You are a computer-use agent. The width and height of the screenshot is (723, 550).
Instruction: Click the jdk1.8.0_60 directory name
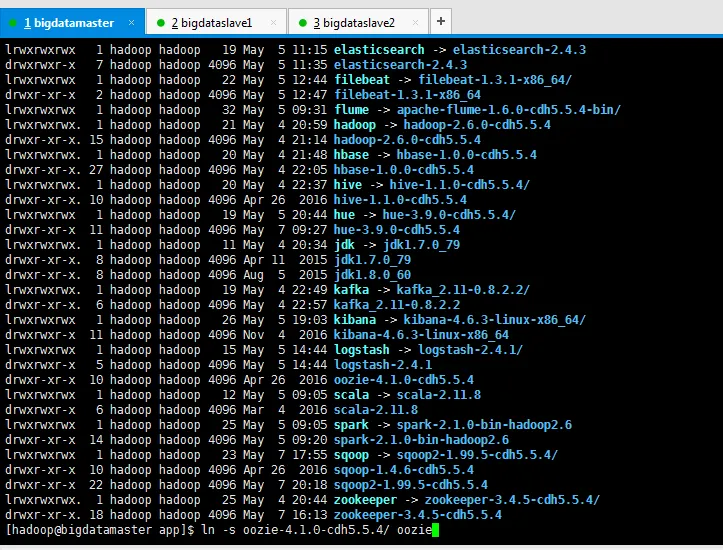[372, 275]
